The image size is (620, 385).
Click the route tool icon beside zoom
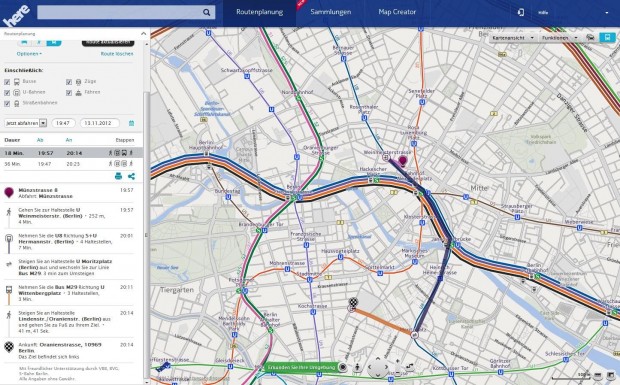tap(410, 368)
